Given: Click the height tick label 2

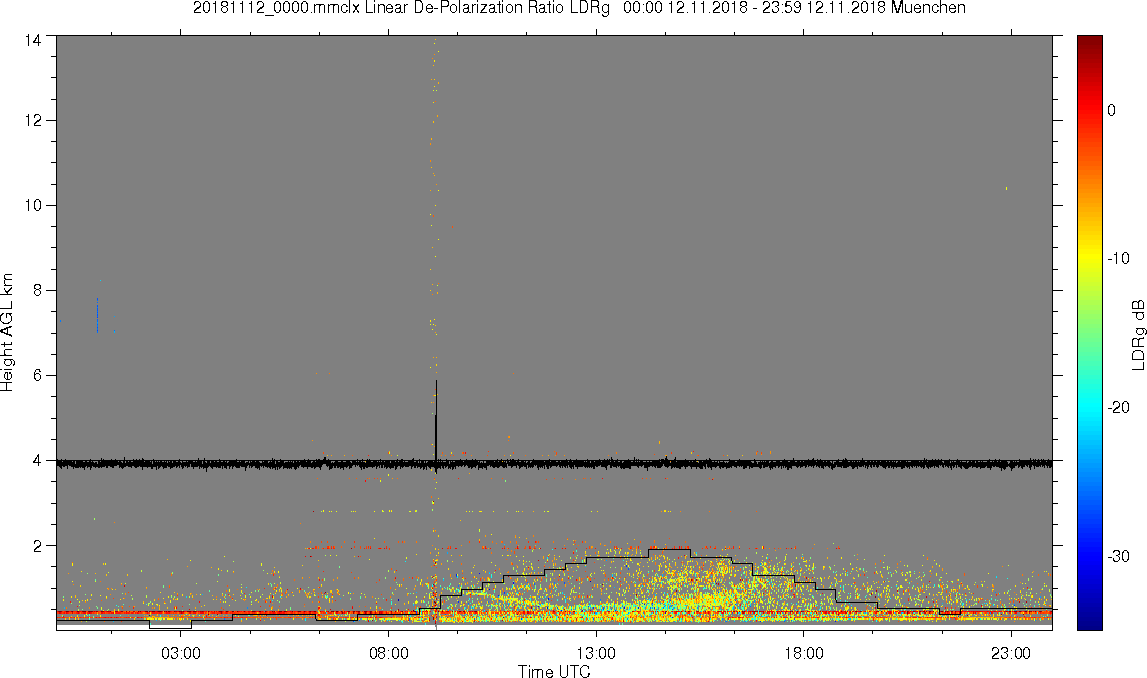Looking at the screenshot, I should pyautogui.click(x=37, y=546).
